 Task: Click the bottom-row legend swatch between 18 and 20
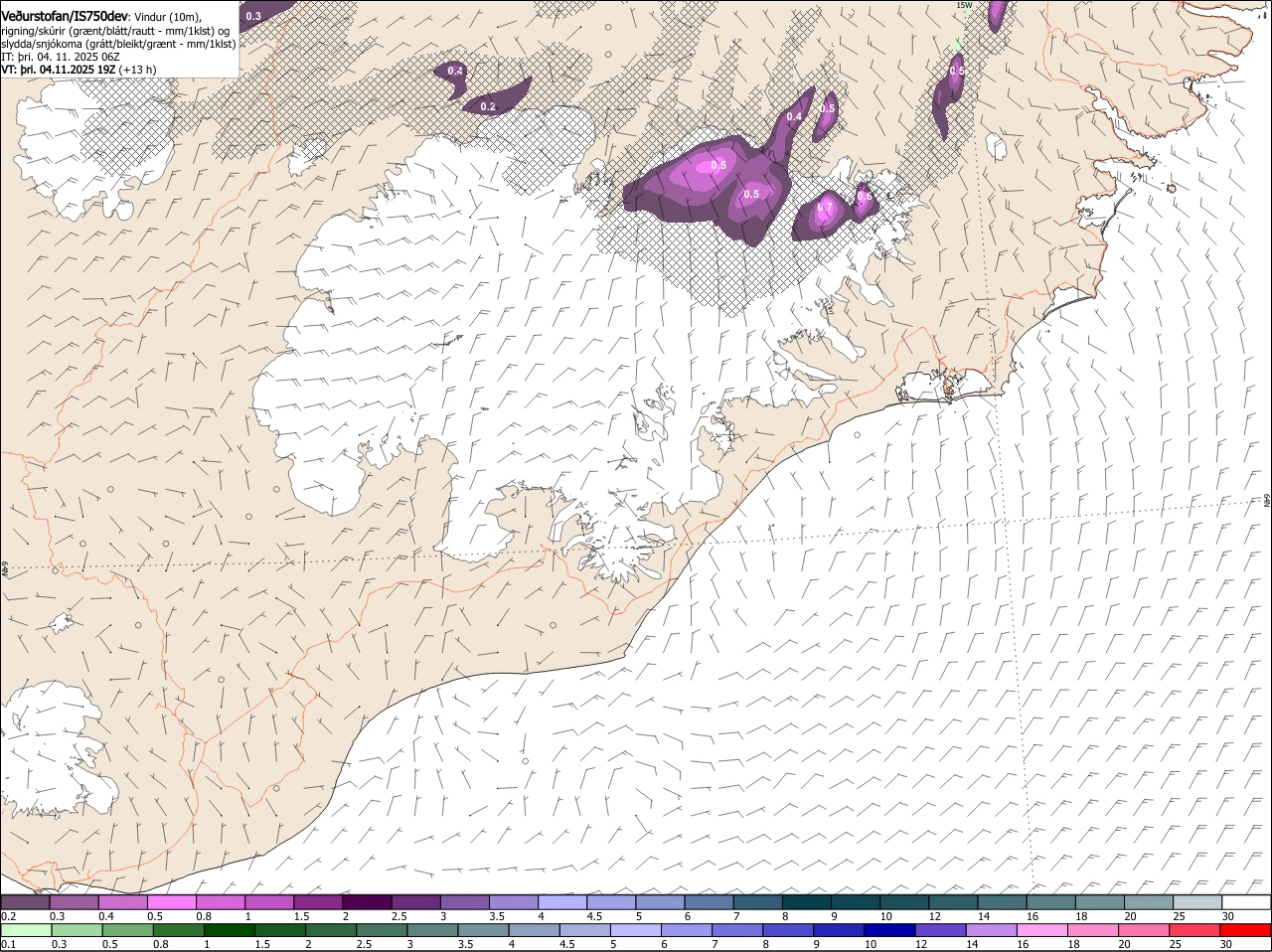(1094, 930)
